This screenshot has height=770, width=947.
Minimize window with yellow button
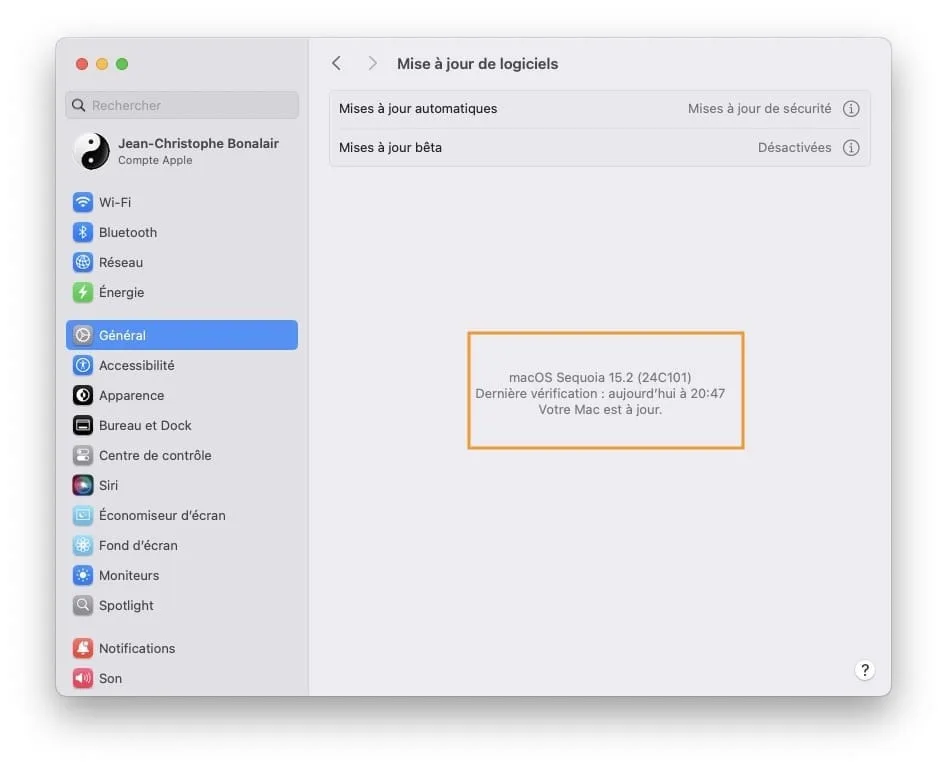coord(102,64)
